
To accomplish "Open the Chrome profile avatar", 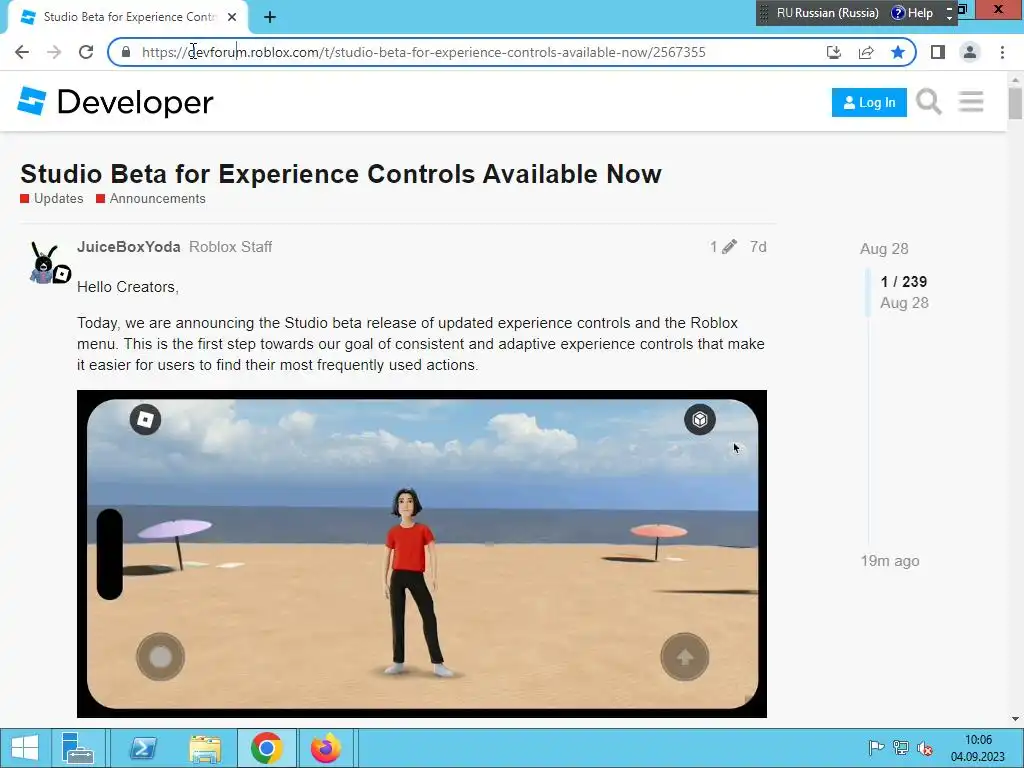I will click(970, 52).
